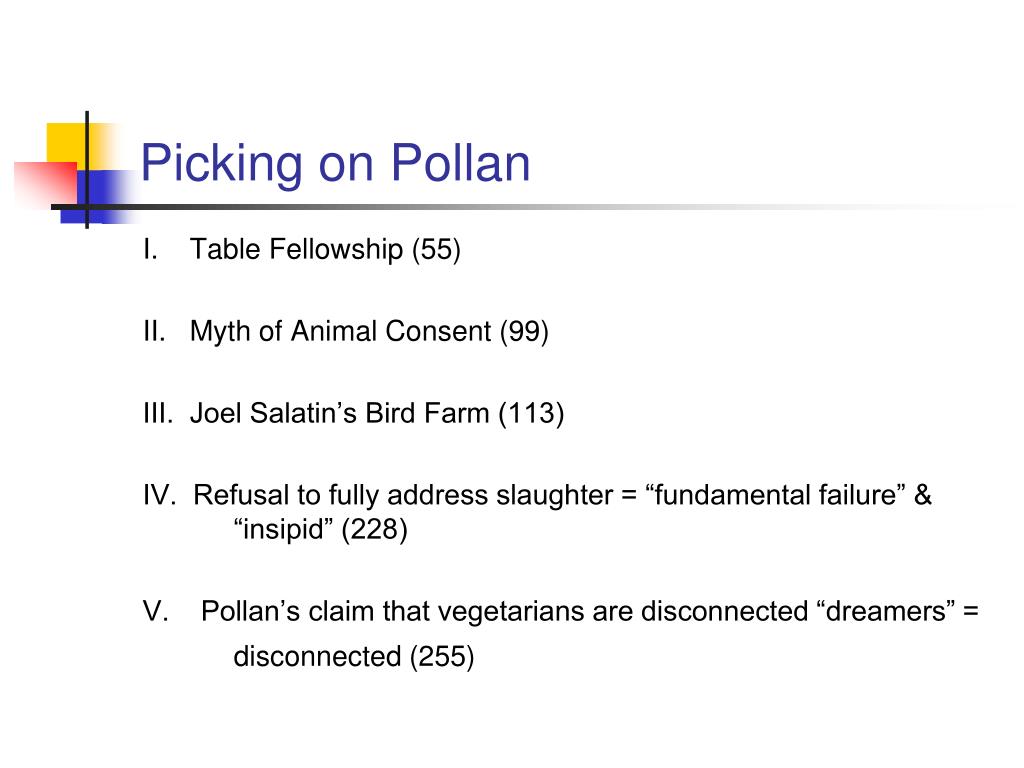Click the disconnected (255) line
Image resolution: width=1024 pixels, height=768 pixels.
[x=353, y=657]
